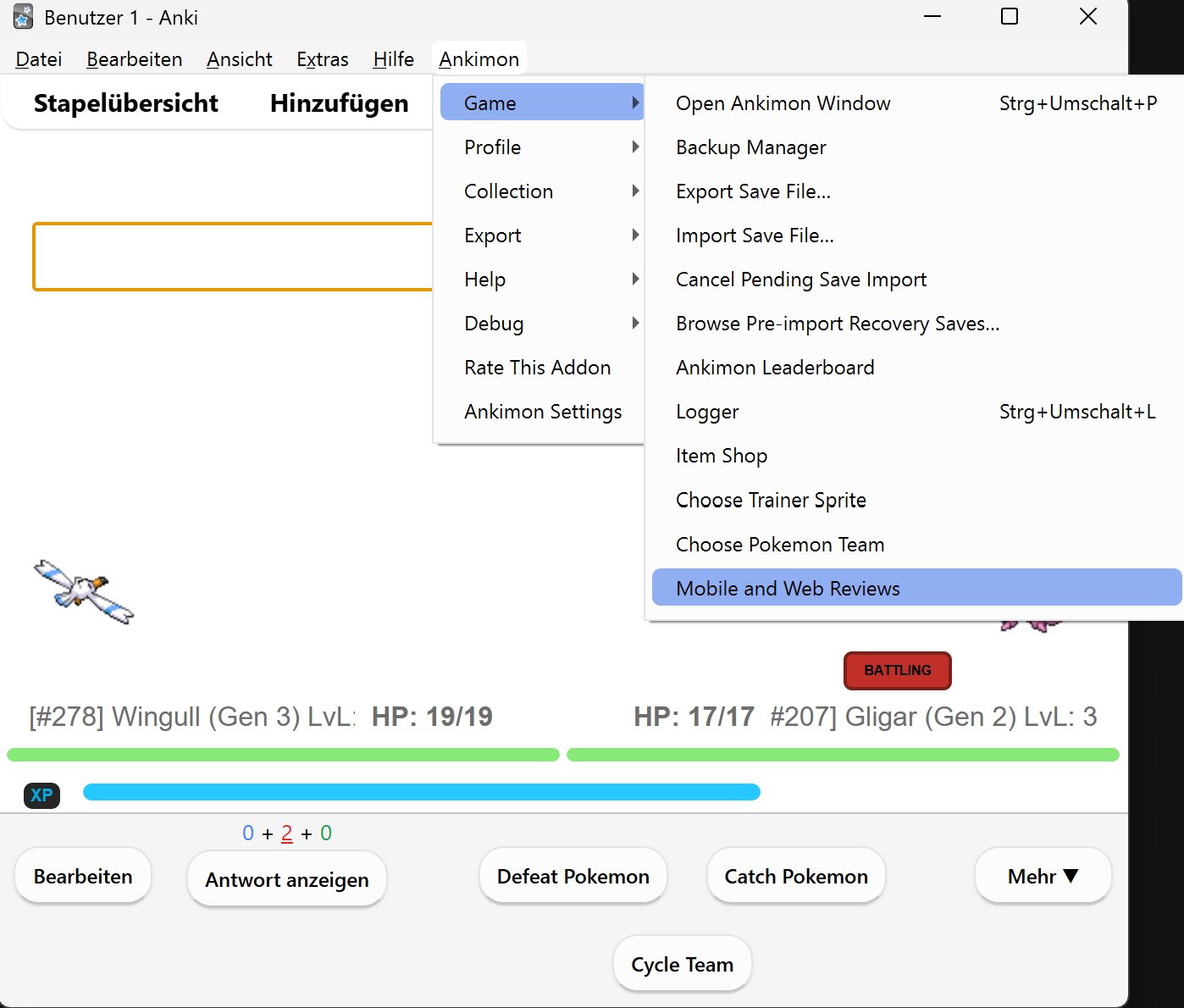Click the Wingull pokemon sprite

click(84, 591)
